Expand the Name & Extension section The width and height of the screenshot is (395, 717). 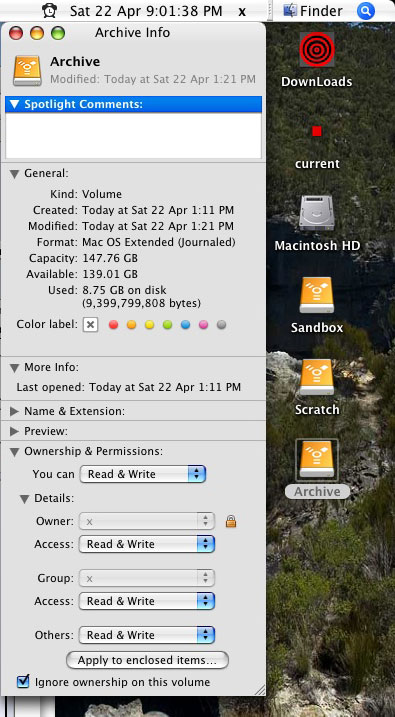coord(15,412)
